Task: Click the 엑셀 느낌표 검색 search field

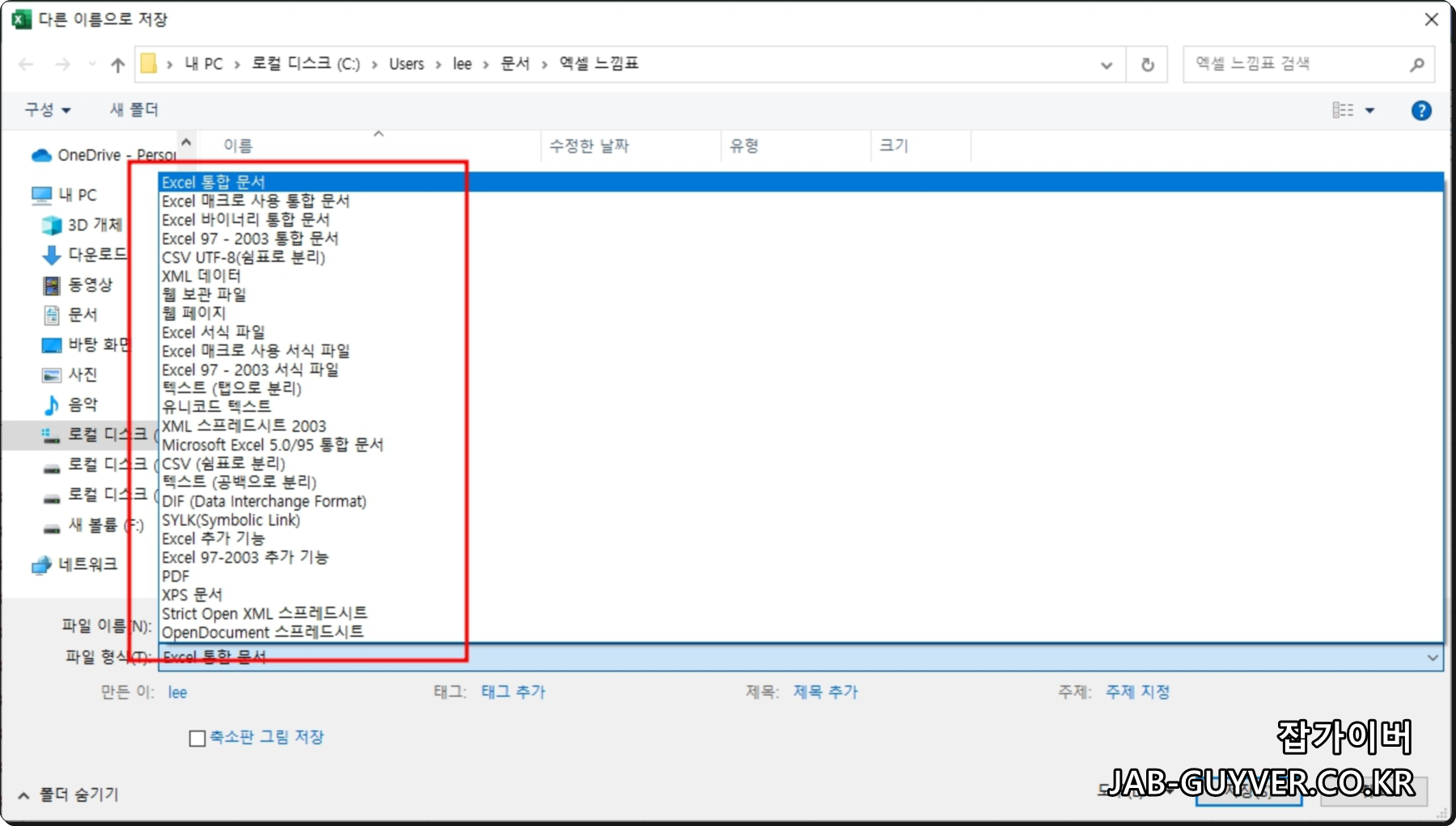Action: 1309,64
